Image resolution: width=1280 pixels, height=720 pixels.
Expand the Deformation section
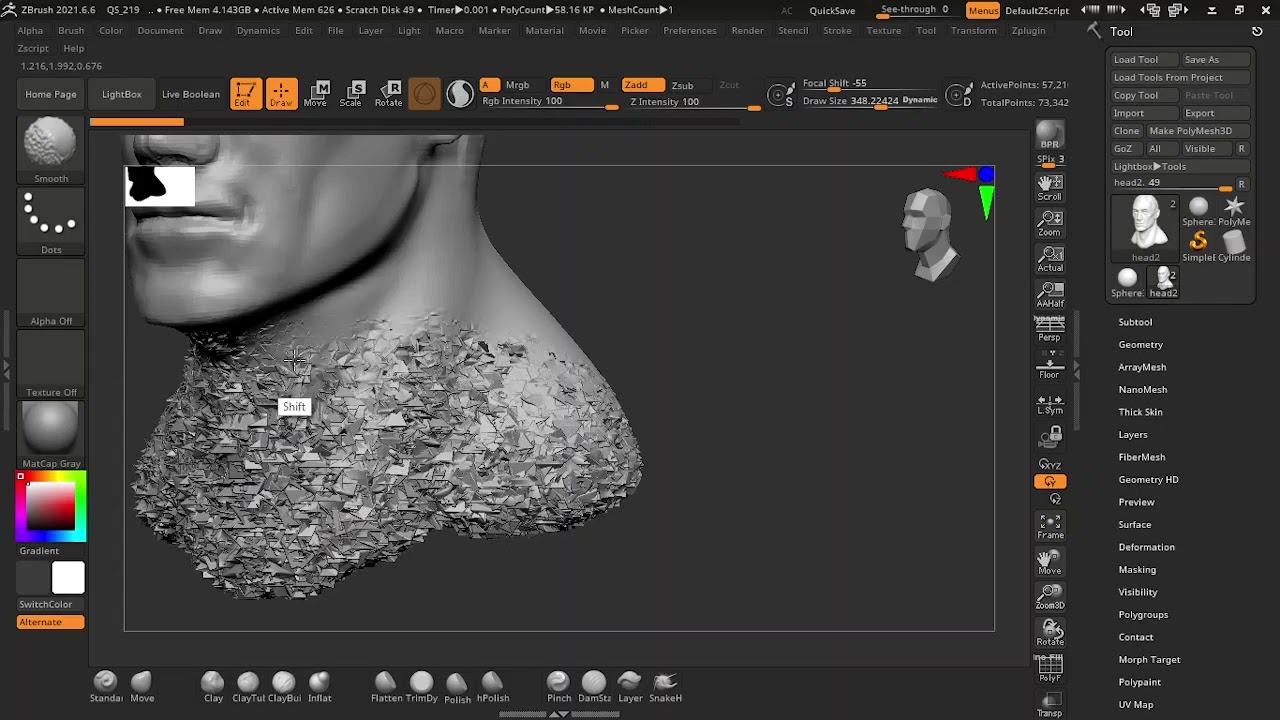[1146, 547]
